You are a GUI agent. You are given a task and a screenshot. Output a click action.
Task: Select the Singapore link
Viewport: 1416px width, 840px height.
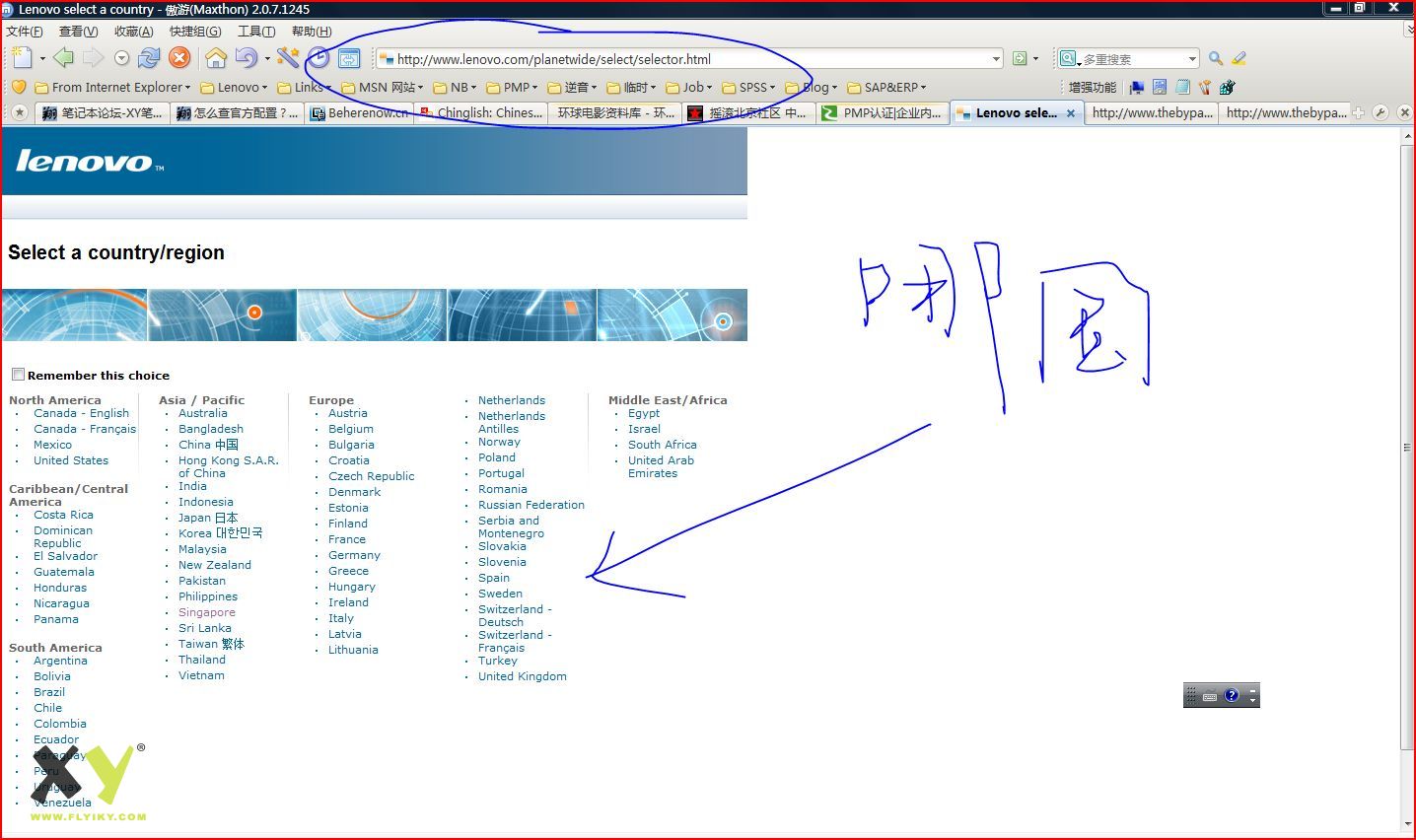click(207, 612)
